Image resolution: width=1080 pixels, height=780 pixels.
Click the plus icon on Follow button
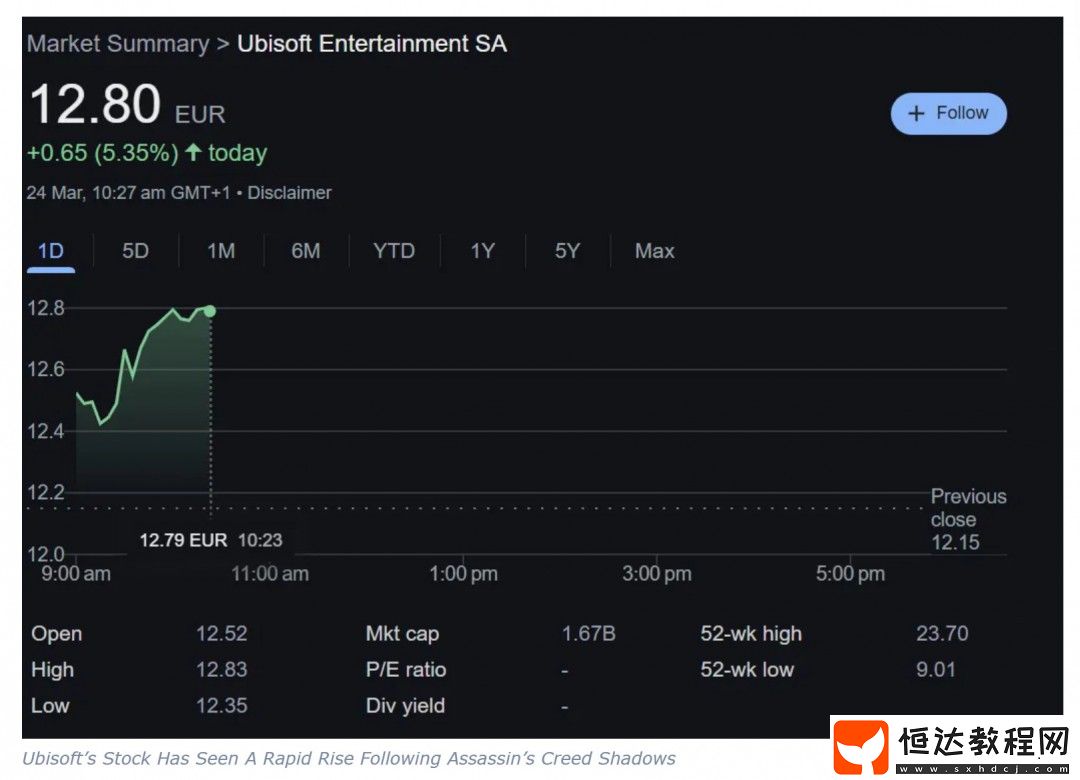[916, 114]
